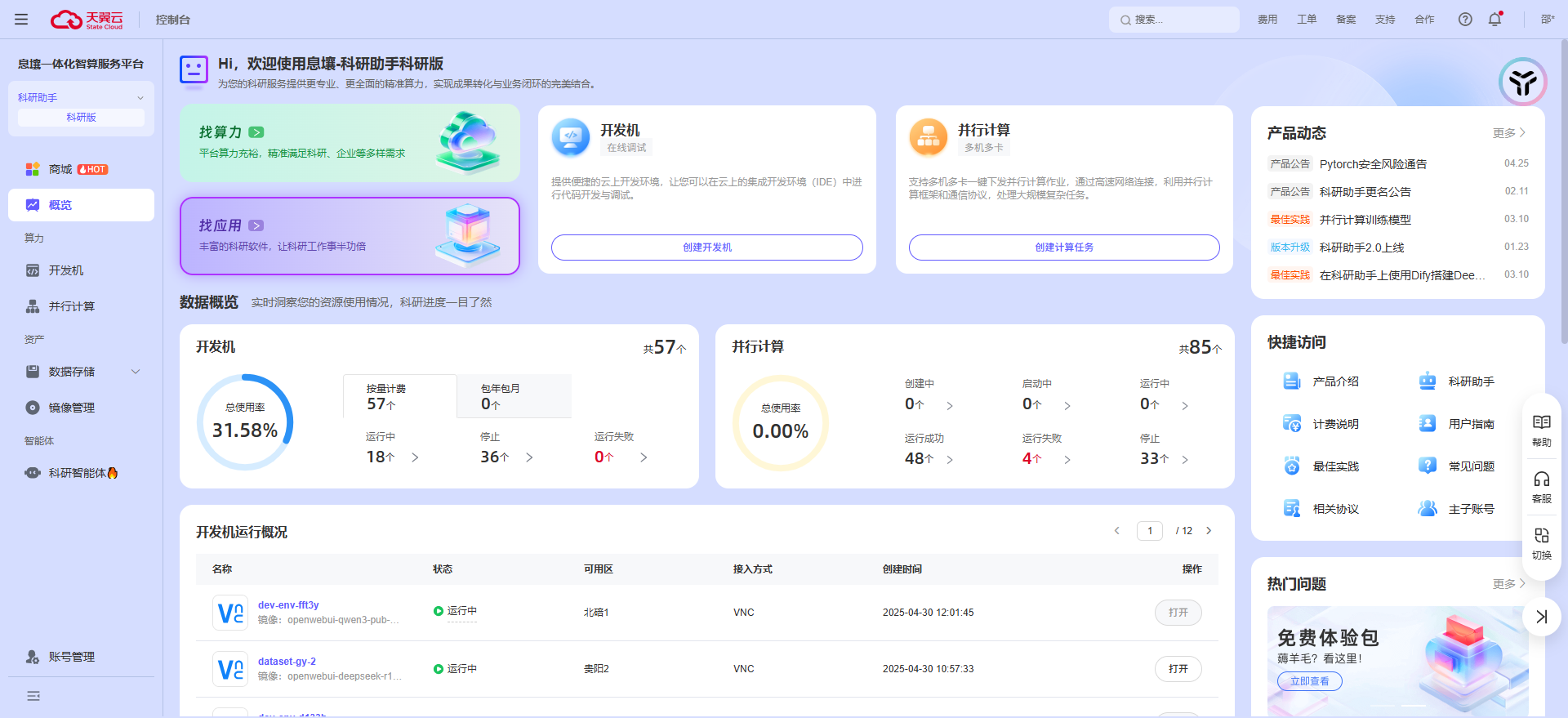
Task: Open Pytorch安全风险通告 announcement
Action: click(1374, 164)
